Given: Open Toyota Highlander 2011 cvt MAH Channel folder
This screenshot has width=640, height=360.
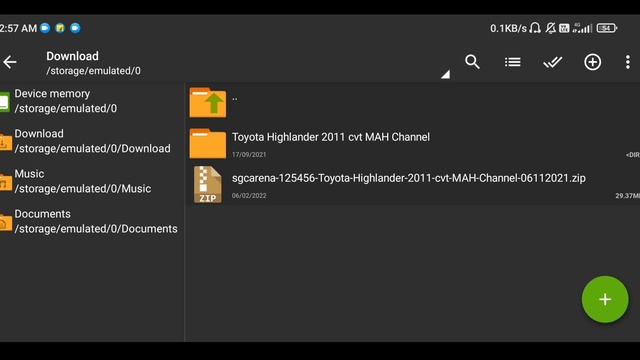Looking at the screenshot, I should tap(413, 144).
